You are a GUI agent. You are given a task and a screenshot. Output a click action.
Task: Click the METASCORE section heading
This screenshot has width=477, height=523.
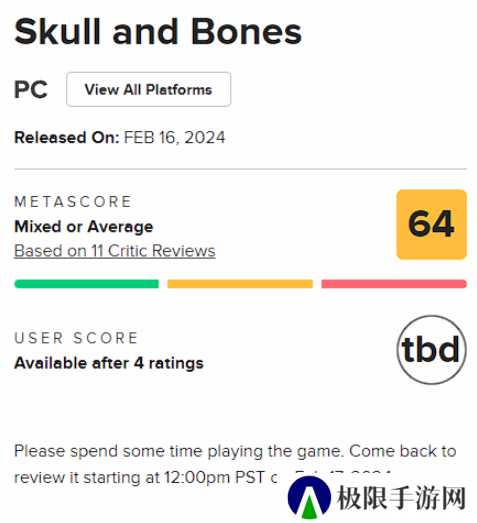click(x=73, y=202)
